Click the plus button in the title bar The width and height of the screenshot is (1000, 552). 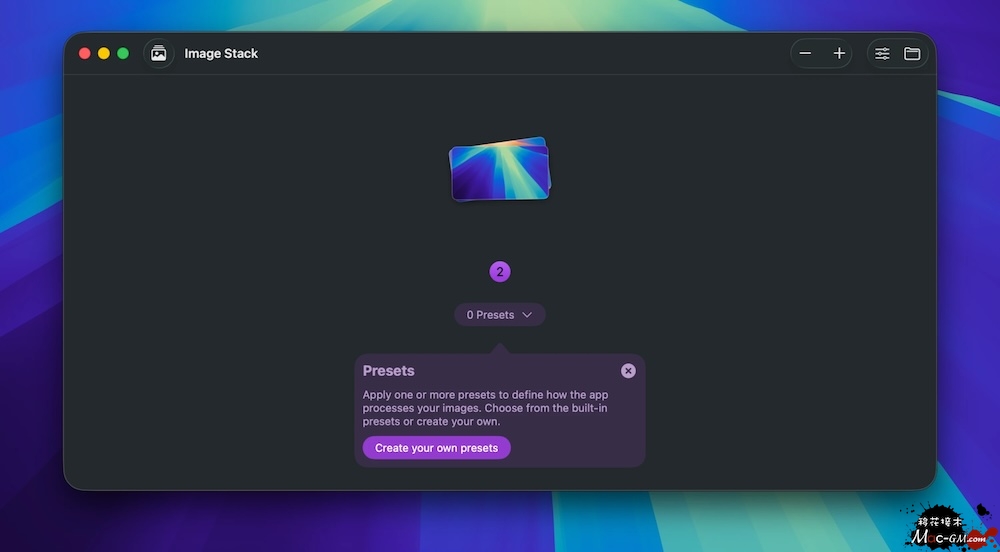839,54
